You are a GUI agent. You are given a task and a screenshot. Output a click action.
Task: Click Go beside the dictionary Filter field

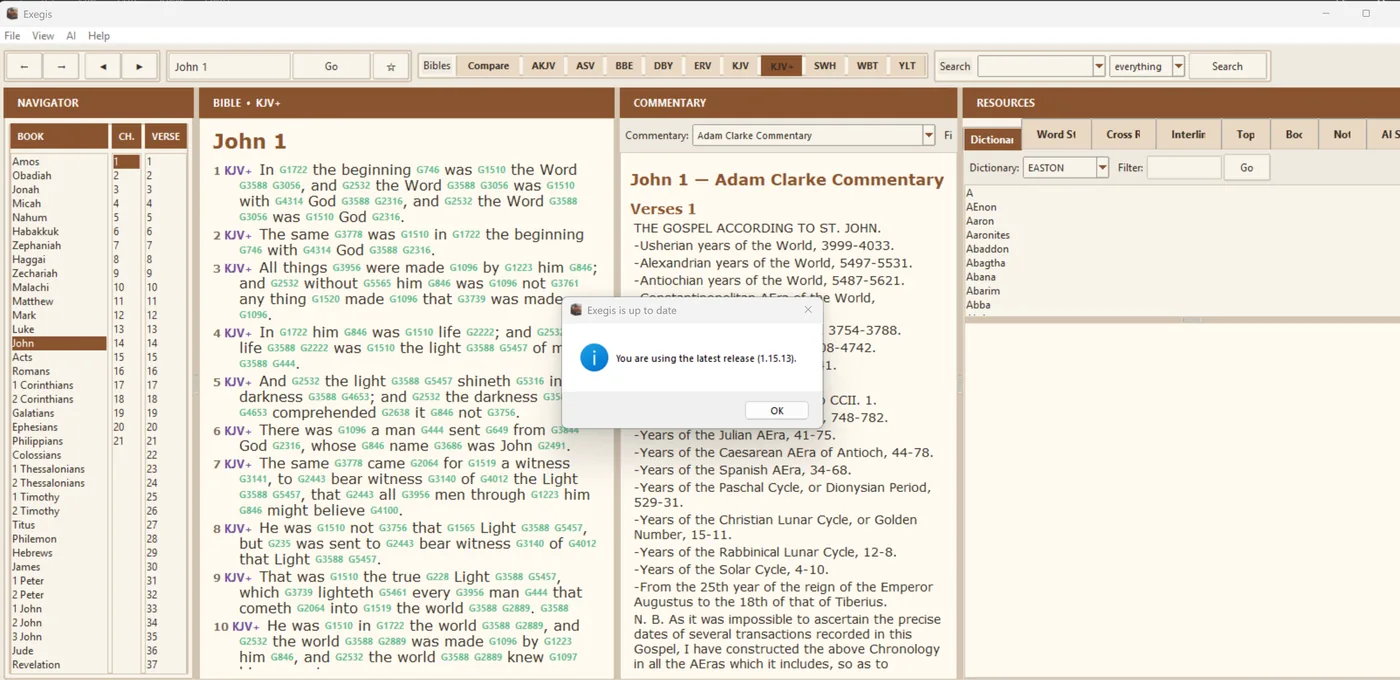[x=1246, y=168]
